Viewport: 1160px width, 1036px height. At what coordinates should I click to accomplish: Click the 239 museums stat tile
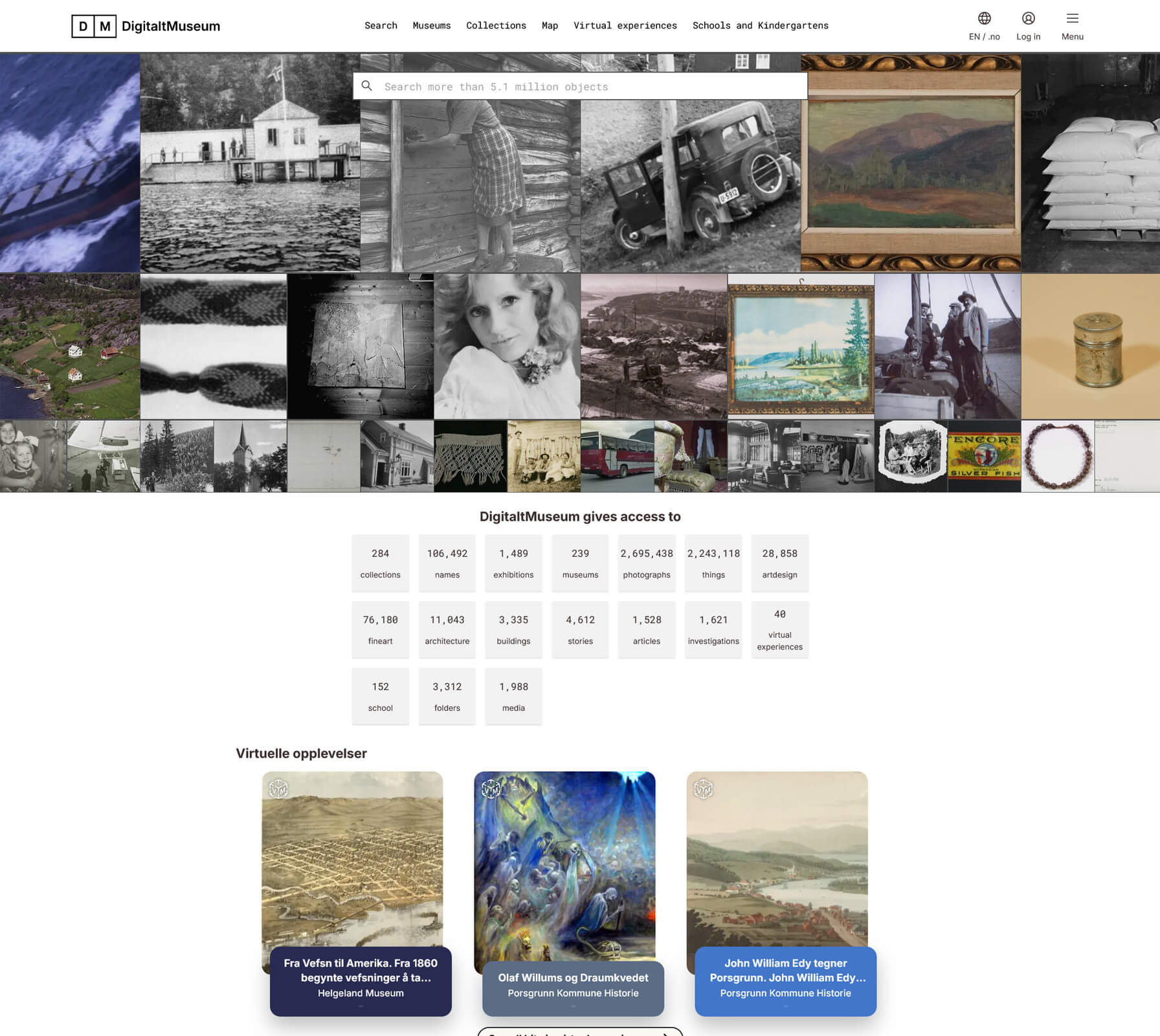(580, 563)
